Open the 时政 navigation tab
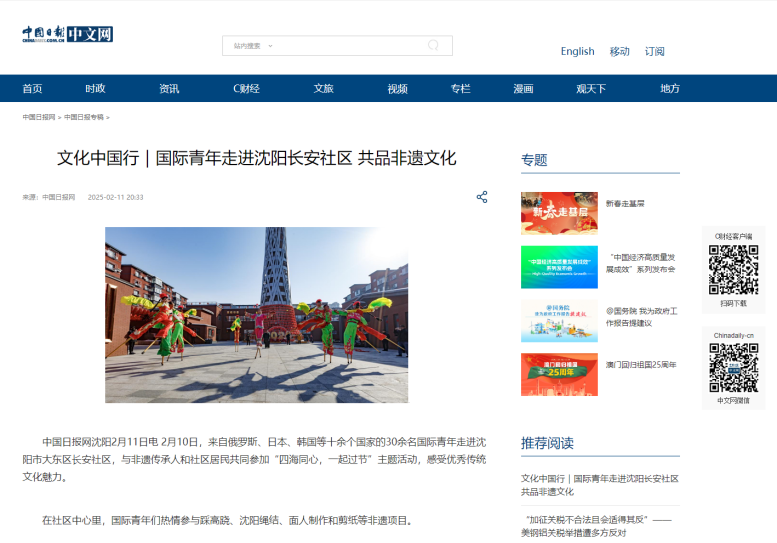Screen dimensions: 777x543 (x=95, y=89)
